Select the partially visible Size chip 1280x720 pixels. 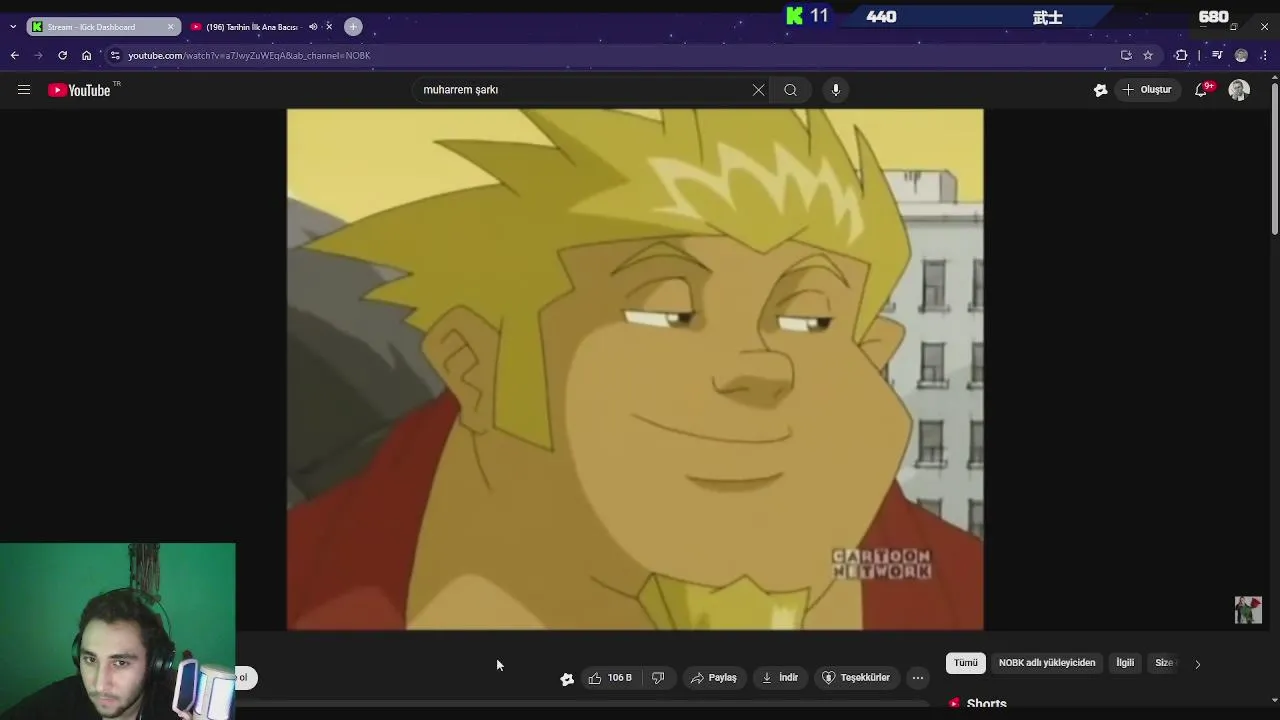pos(1164,663)
